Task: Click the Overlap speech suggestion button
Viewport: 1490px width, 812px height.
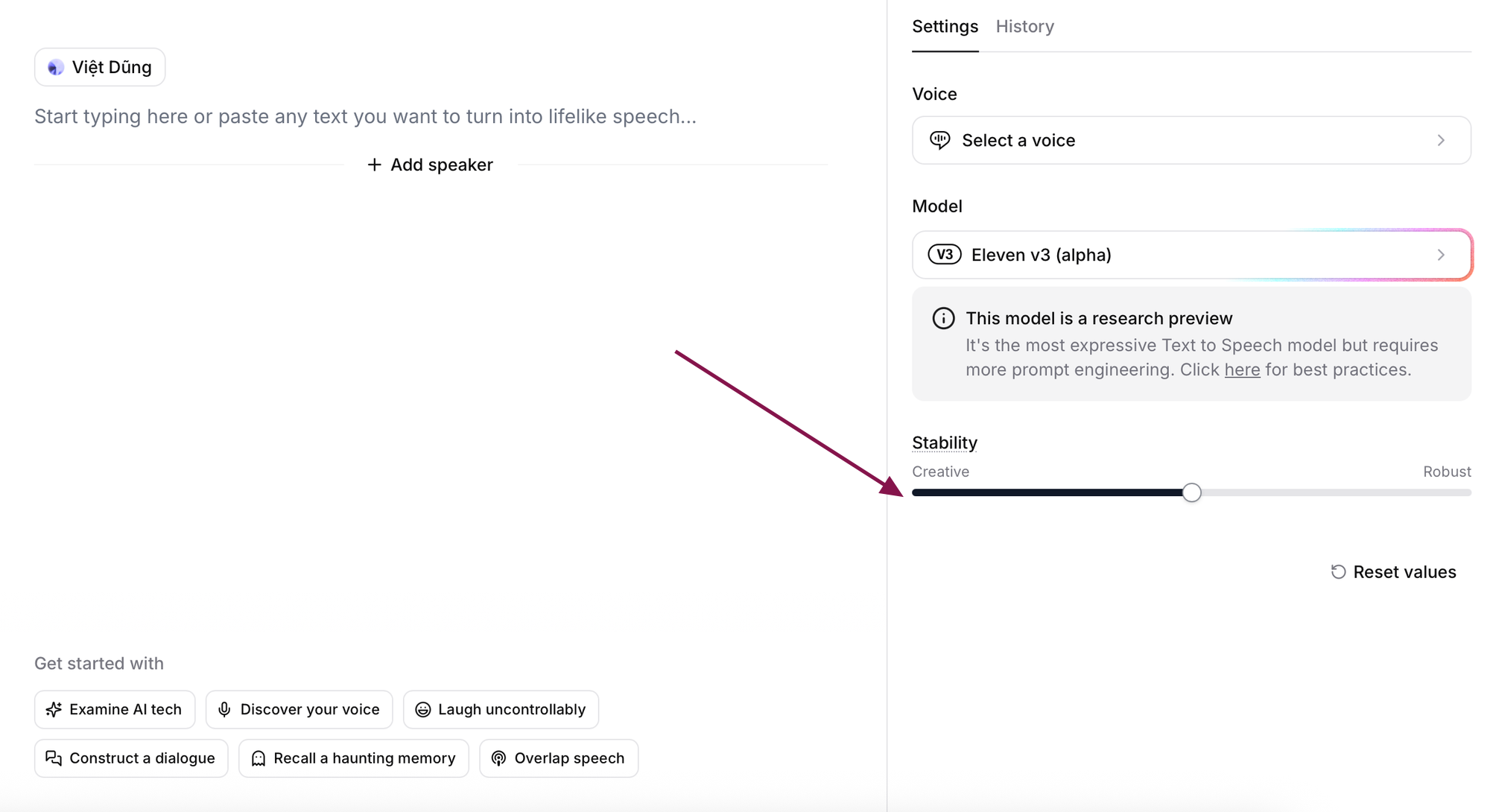Action: coord(559,758)
